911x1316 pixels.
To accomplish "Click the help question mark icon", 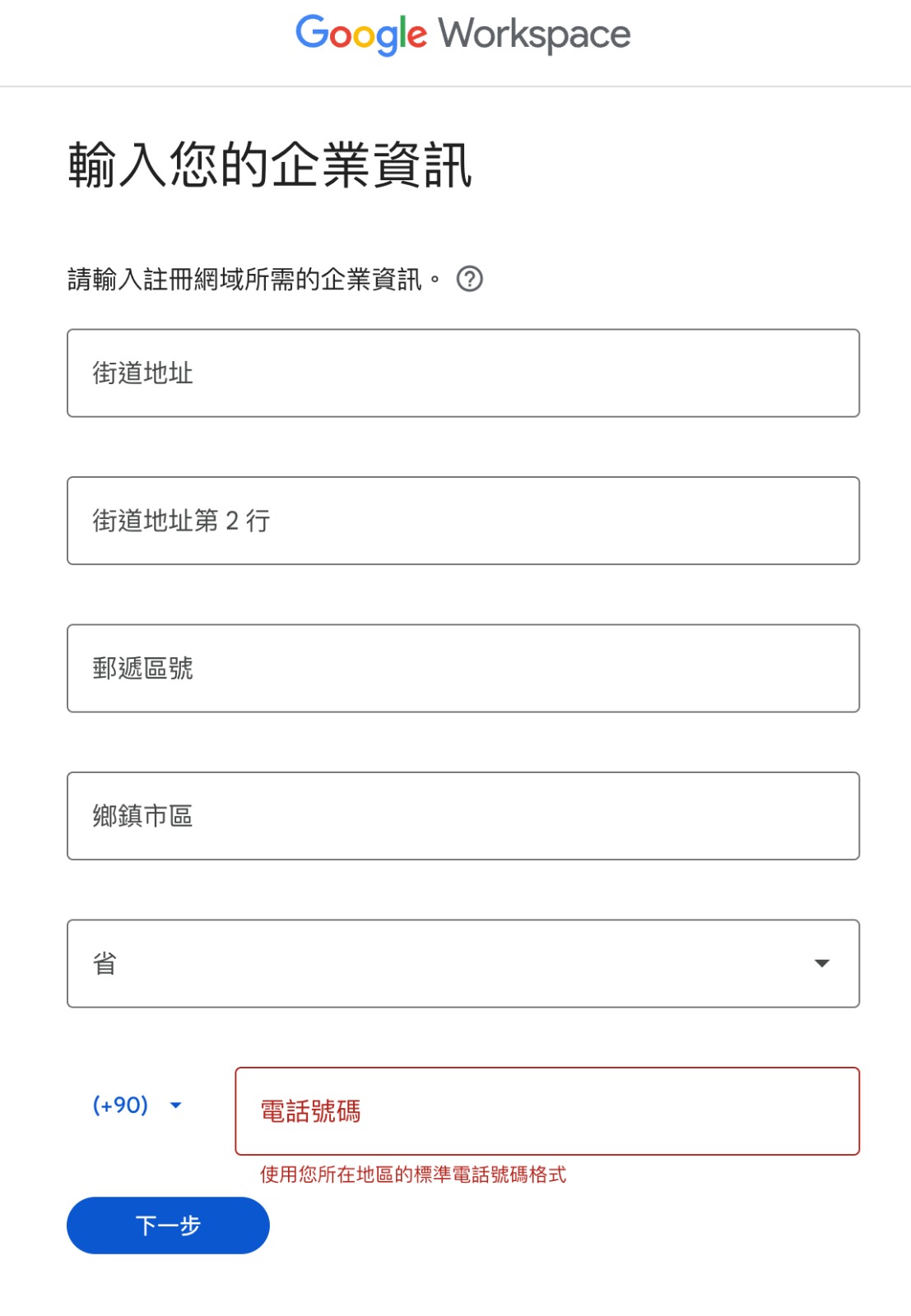I will click(x=469, y=280).
